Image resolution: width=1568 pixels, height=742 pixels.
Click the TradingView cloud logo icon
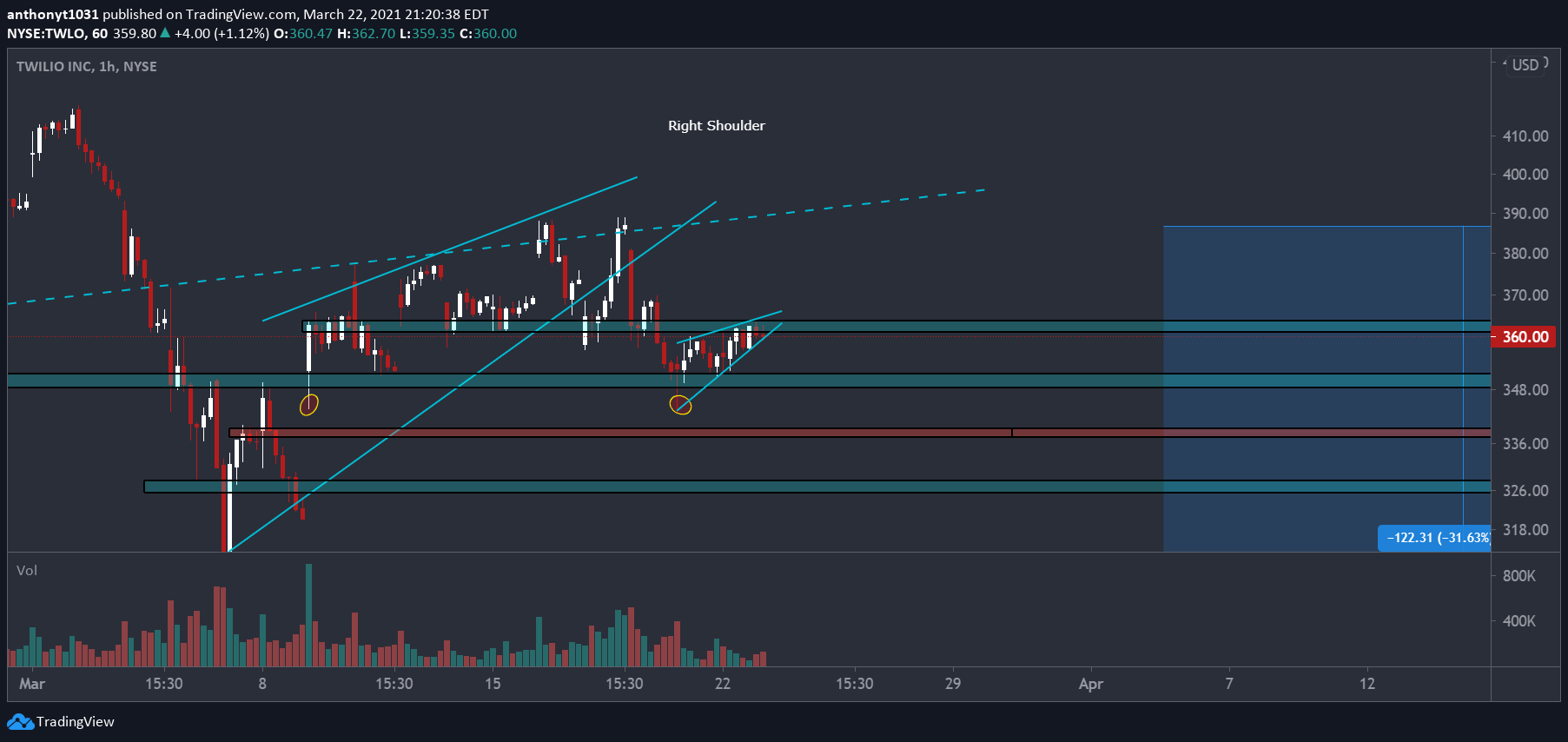20,722
